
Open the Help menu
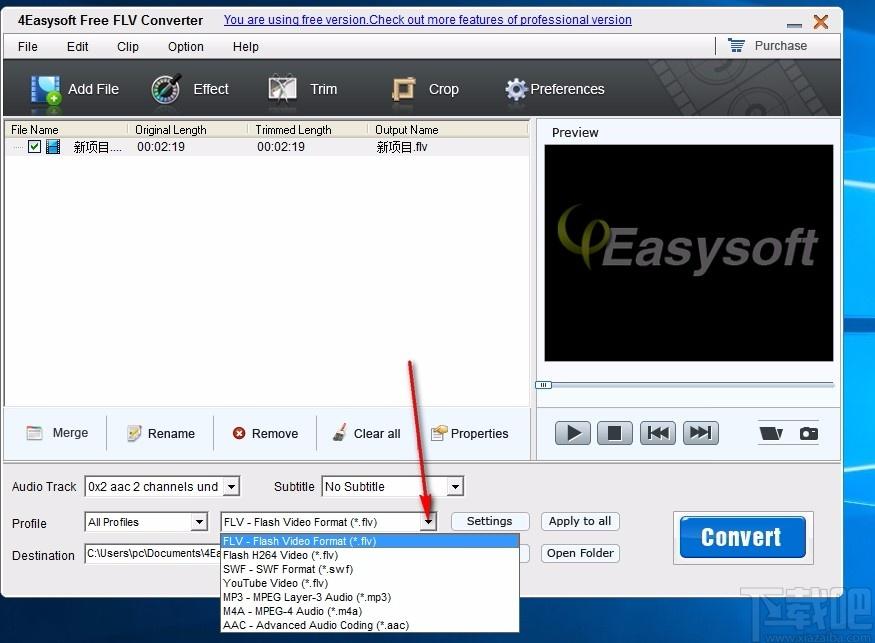click(x=246, y=46)
